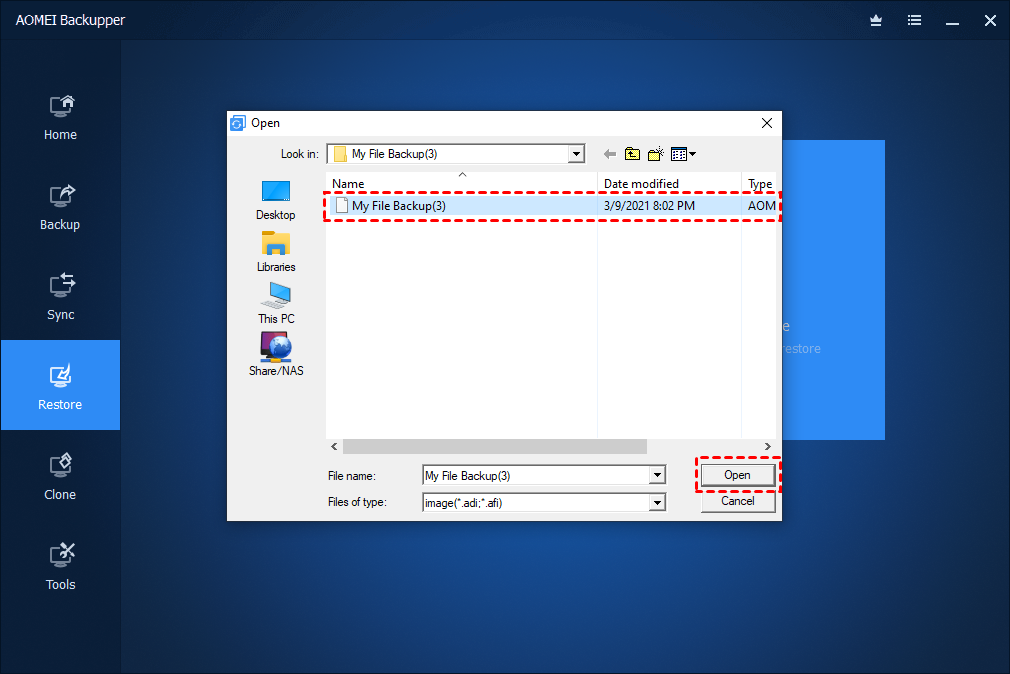This screenshot has width=1010, height=674.
Task: Expand the Look in folder dropdown
Action: 576,154
